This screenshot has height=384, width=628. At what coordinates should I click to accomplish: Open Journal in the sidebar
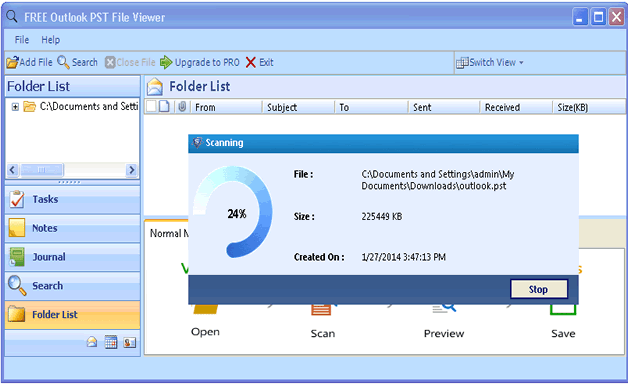tap(72, 257)
